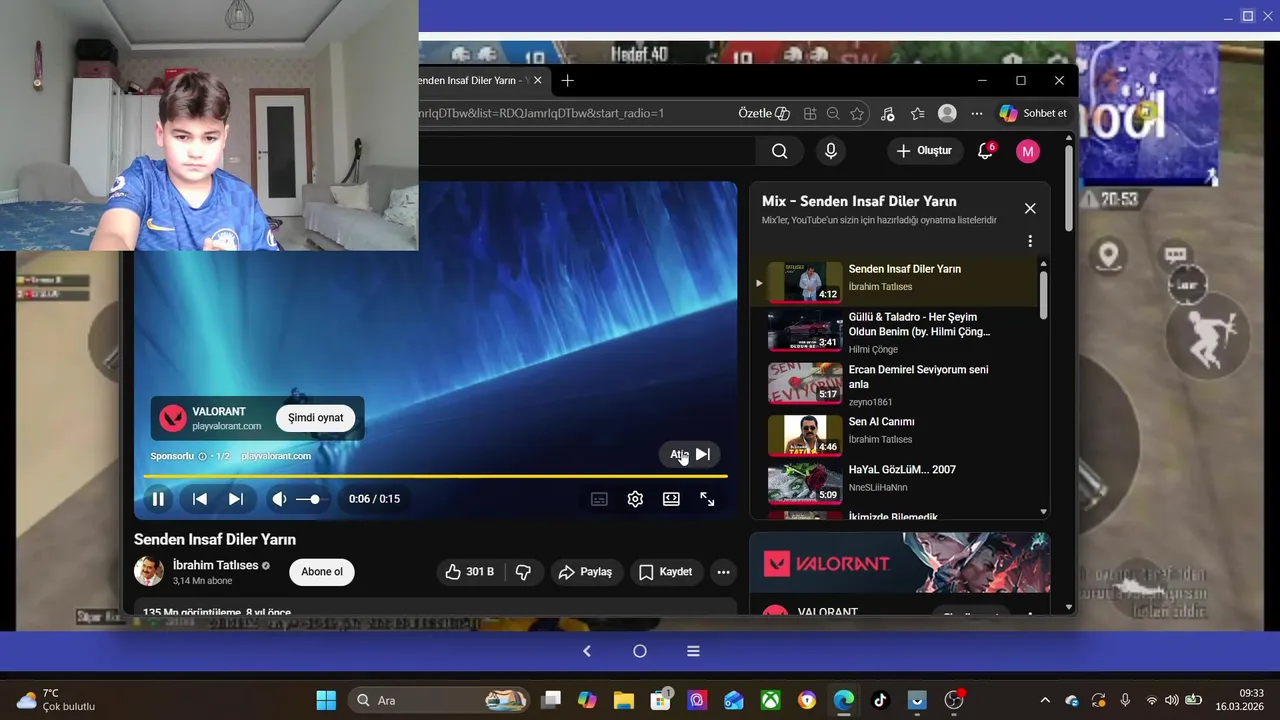The image size is (1280, 720).
Task: Open the Edge browser profile icon
Action: 947,113
